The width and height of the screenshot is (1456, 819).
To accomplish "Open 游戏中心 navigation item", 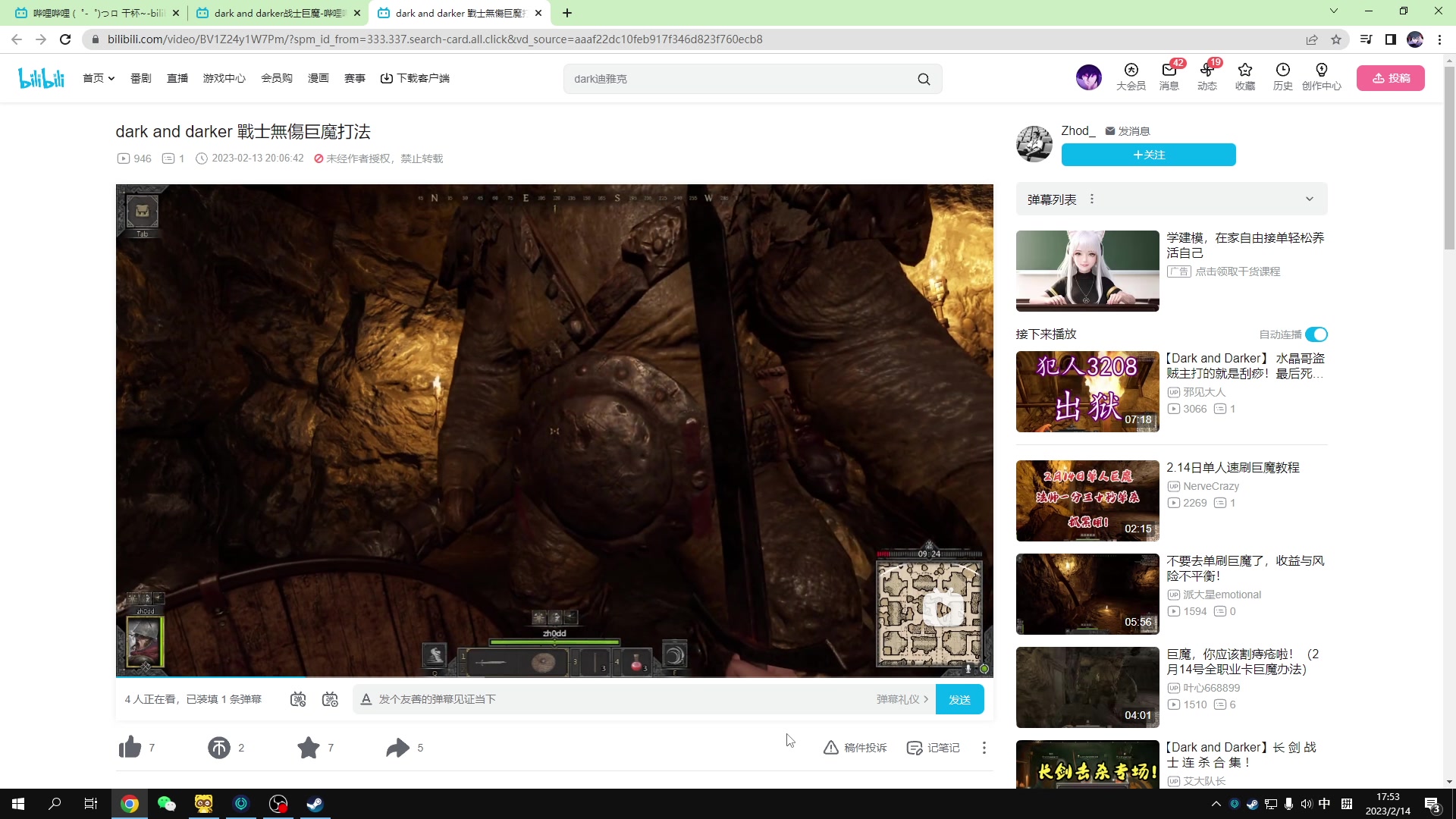I will click(224, 78).
